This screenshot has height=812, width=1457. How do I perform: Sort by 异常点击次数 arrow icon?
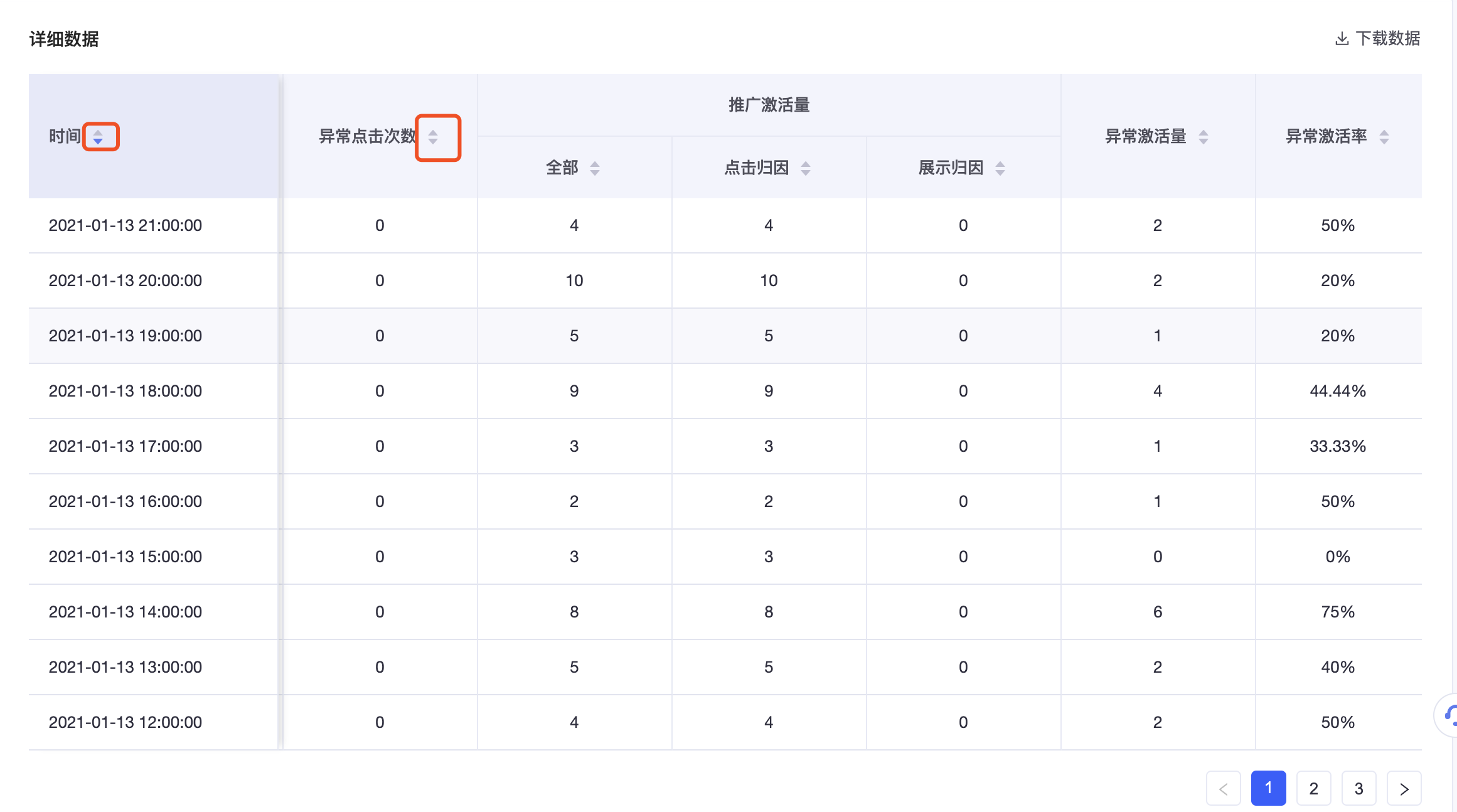coord(433,137)
